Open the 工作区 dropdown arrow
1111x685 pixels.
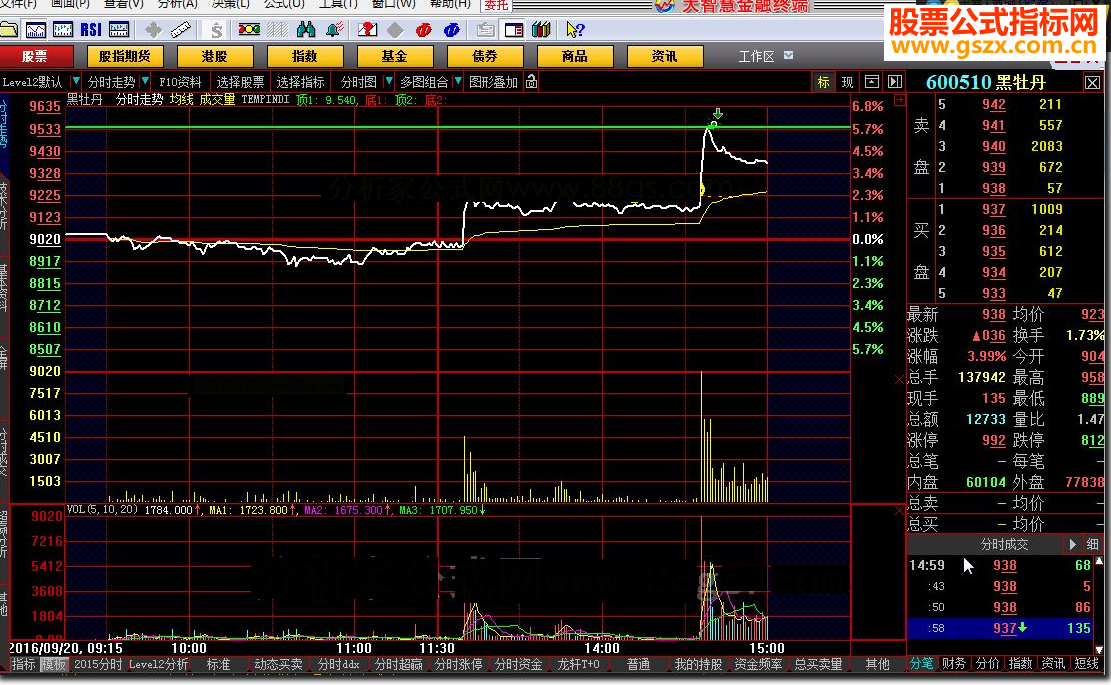[x=789, y=55]
